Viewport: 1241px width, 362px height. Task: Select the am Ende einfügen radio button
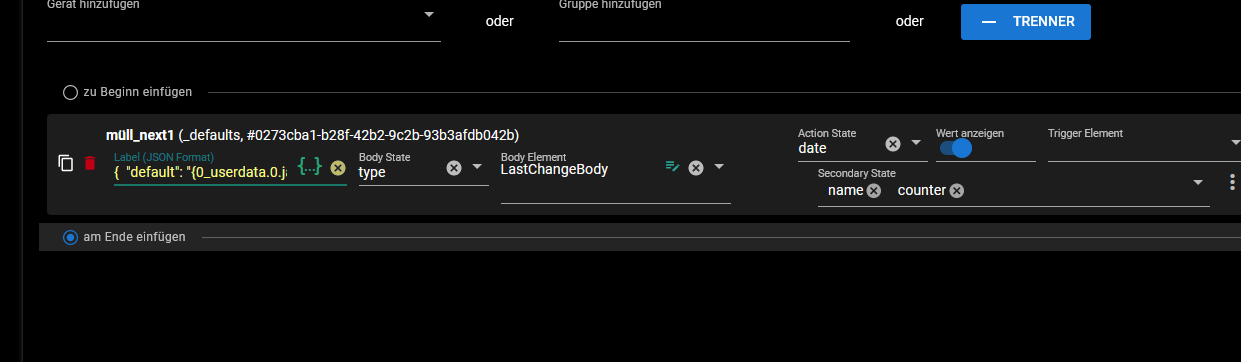tap(70, 237)
